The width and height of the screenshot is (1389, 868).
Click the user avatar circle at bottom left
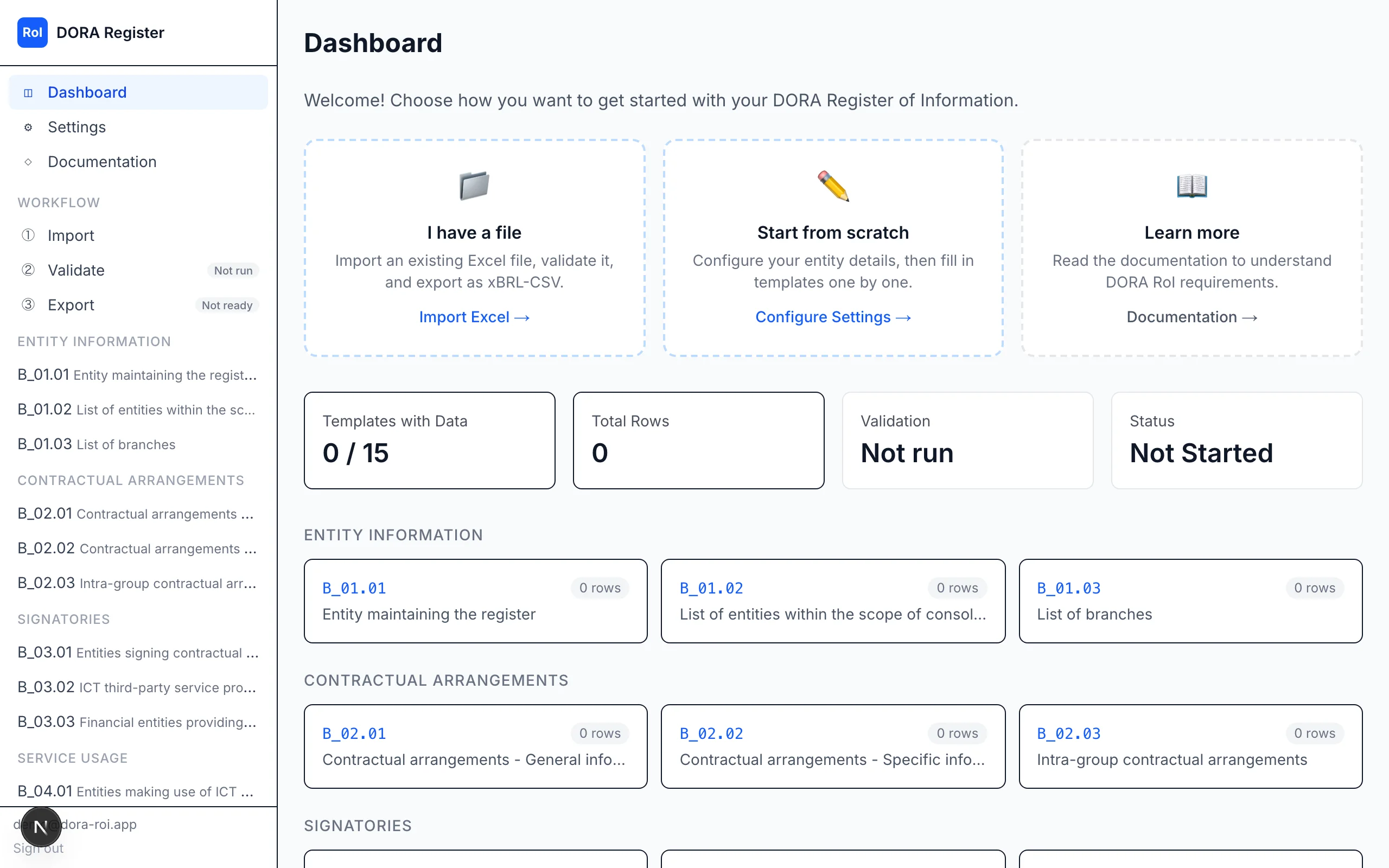[40, 827]
